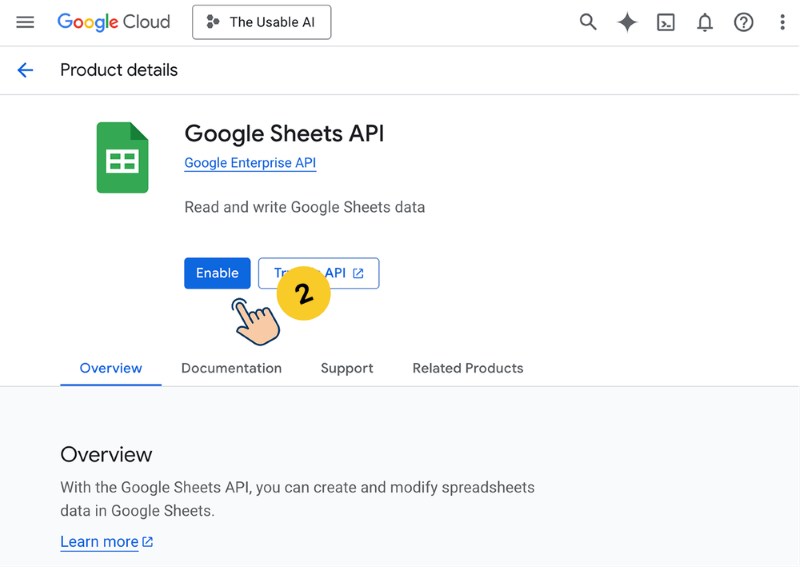
Task: Switch to the Documentation tab
Action: click(x=231, y=368)
